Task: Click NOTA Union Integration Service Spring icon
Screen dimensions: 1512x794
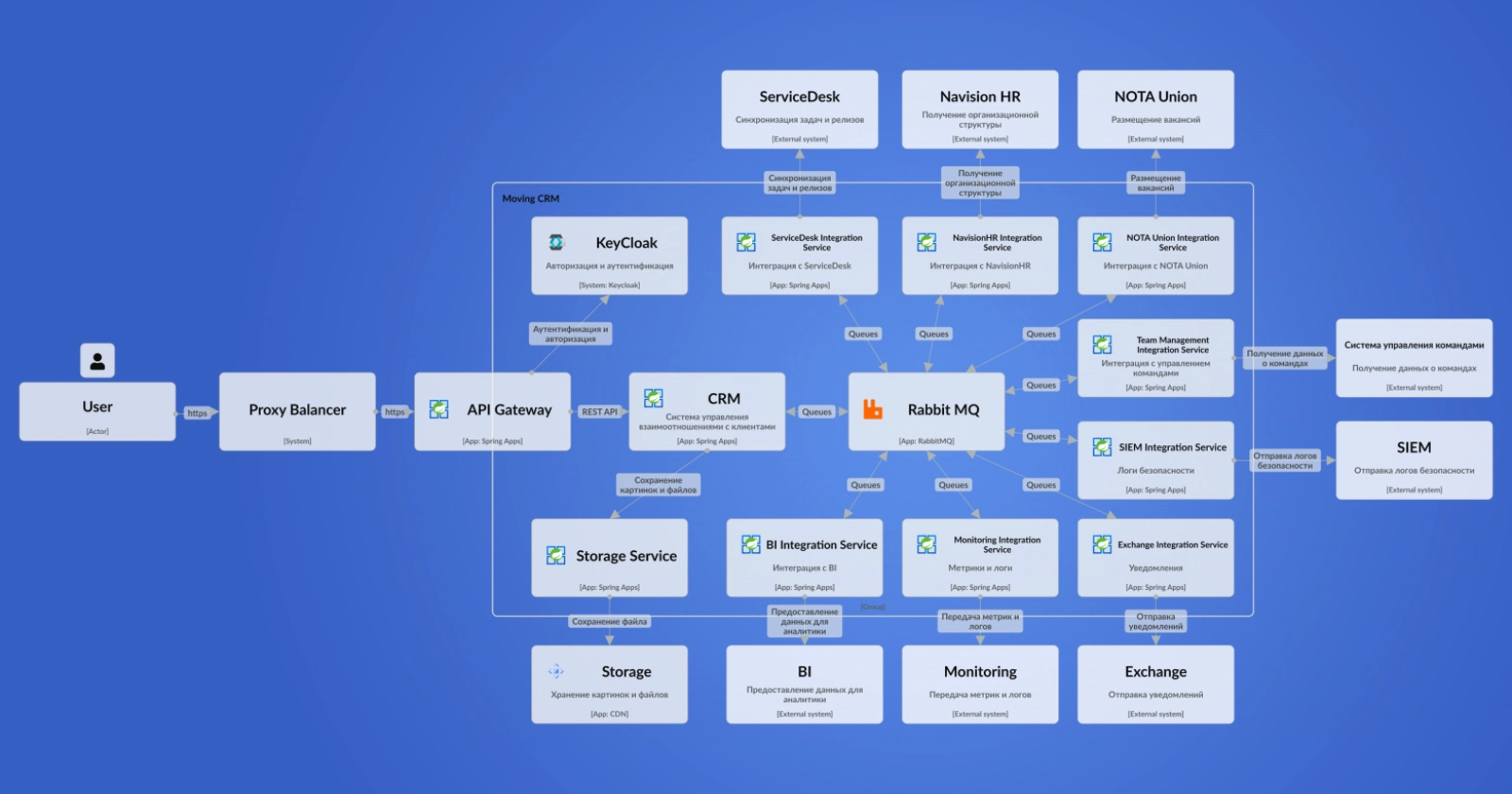Action: 1102,242
